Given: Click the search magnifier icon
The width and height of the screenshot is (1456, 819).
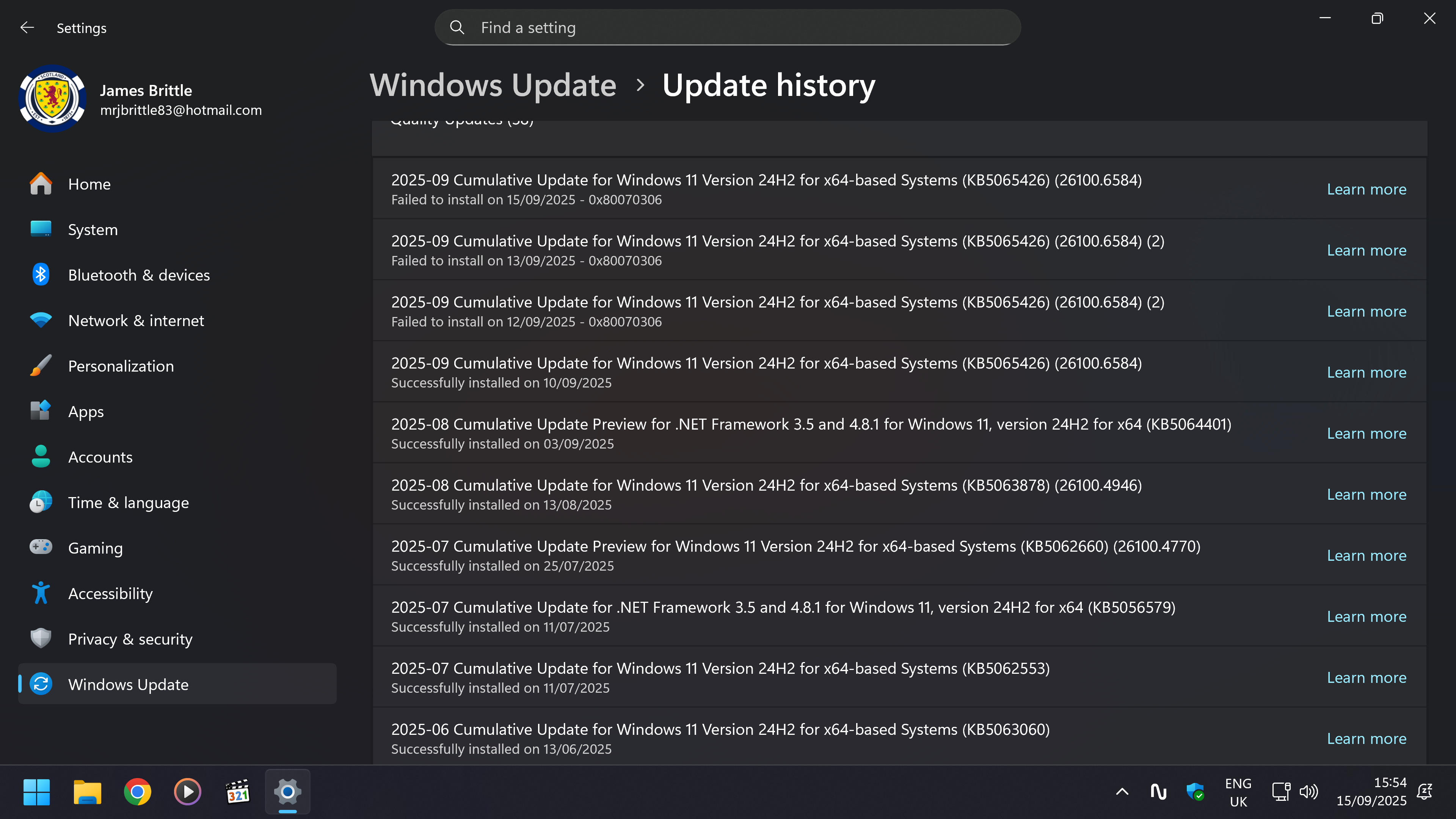Looking at the screenshot, I should pos(457,28).
